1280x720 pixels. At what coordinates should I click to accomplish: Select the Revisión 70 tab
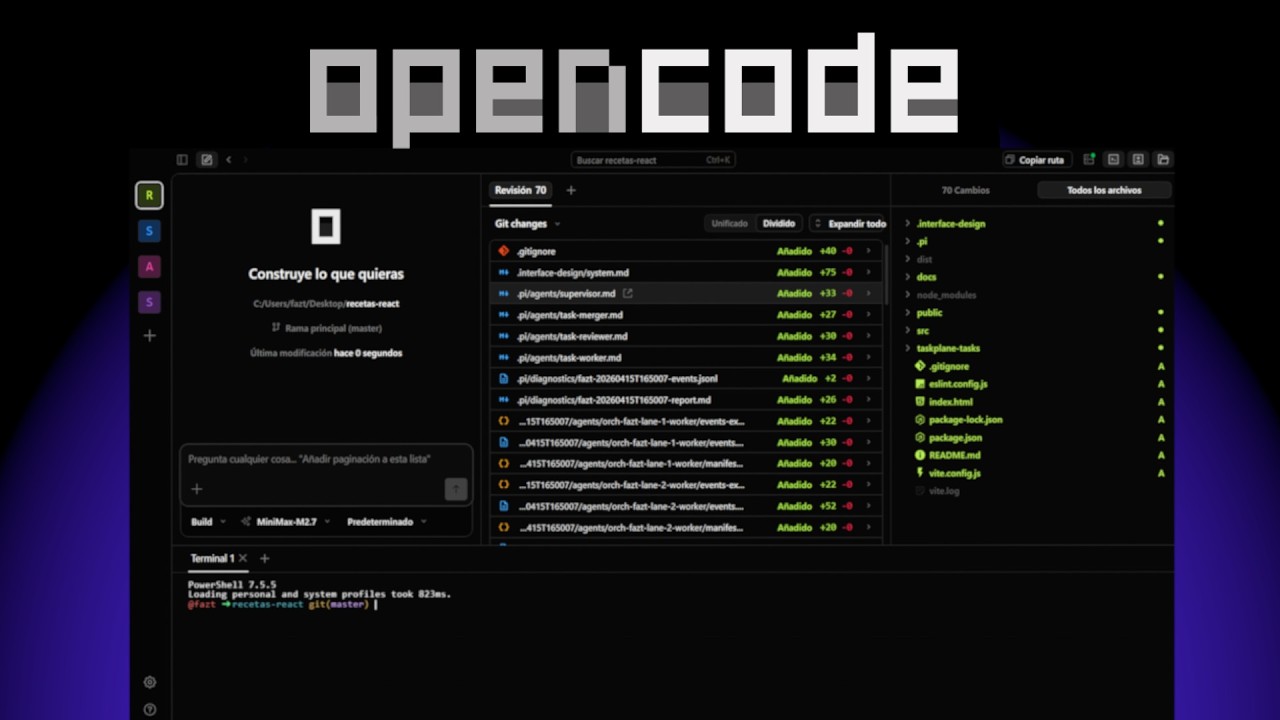click(x=520, y=190)
